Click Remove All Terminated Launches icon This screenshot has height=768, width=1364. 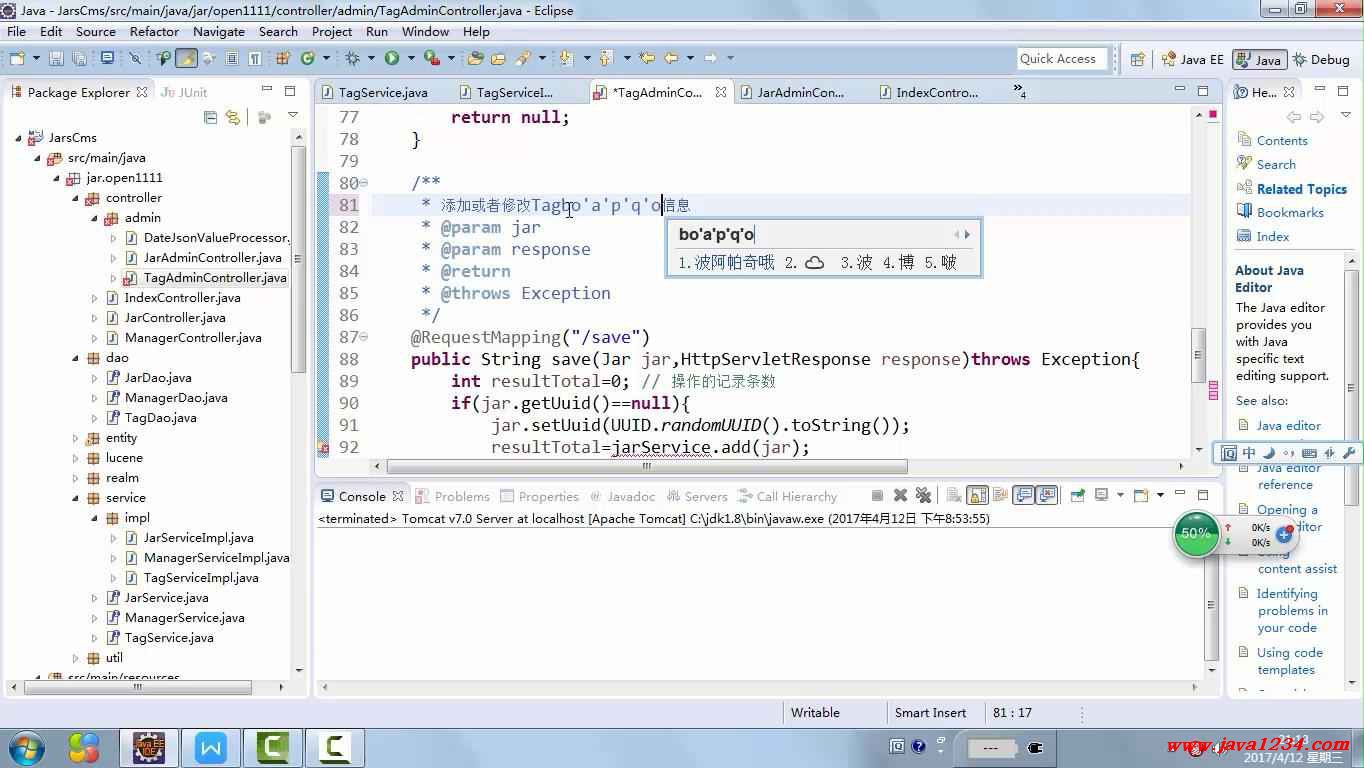click(923, 495)
